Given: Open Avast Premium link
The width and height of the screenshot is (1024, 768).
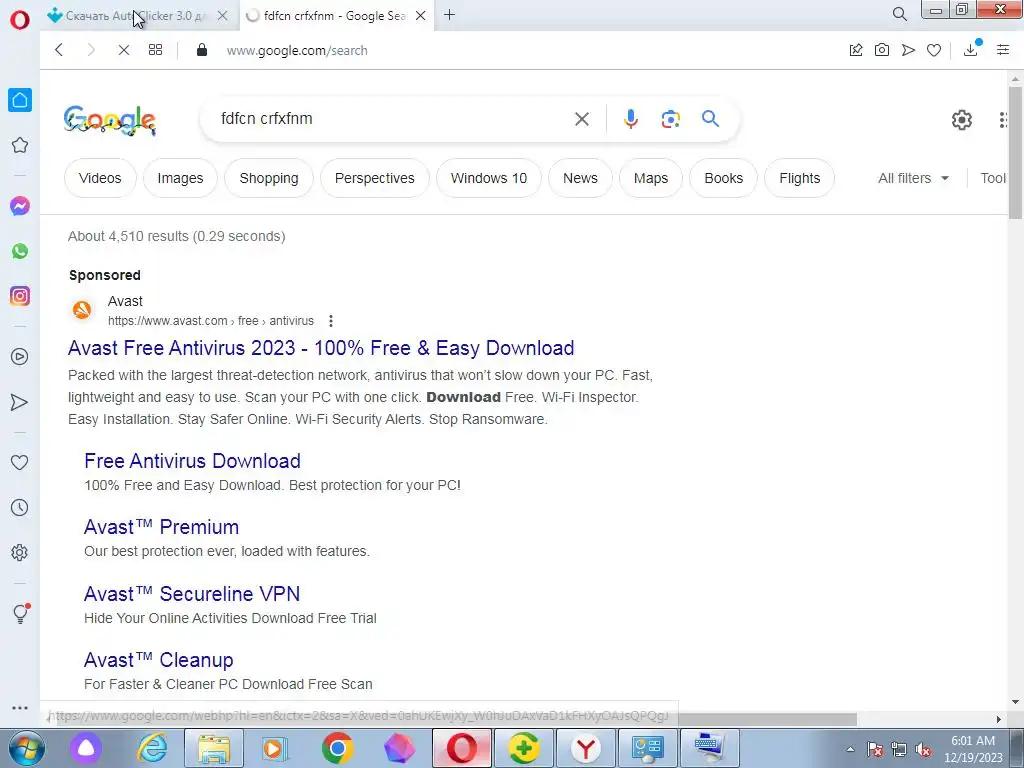Looking at the screenshot, I should tap(161, 527).
